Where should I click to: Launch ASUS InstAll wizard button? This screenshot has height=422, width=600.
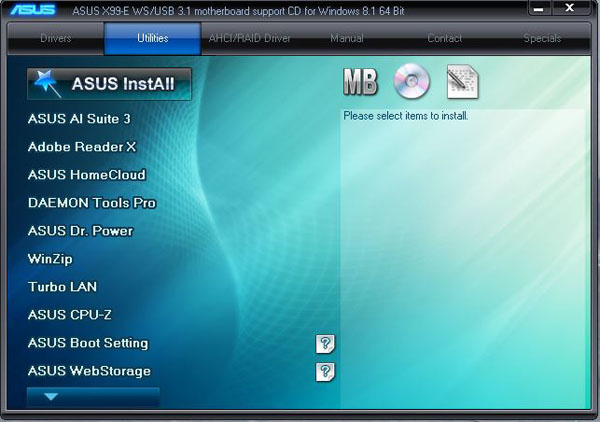(109, 84)
